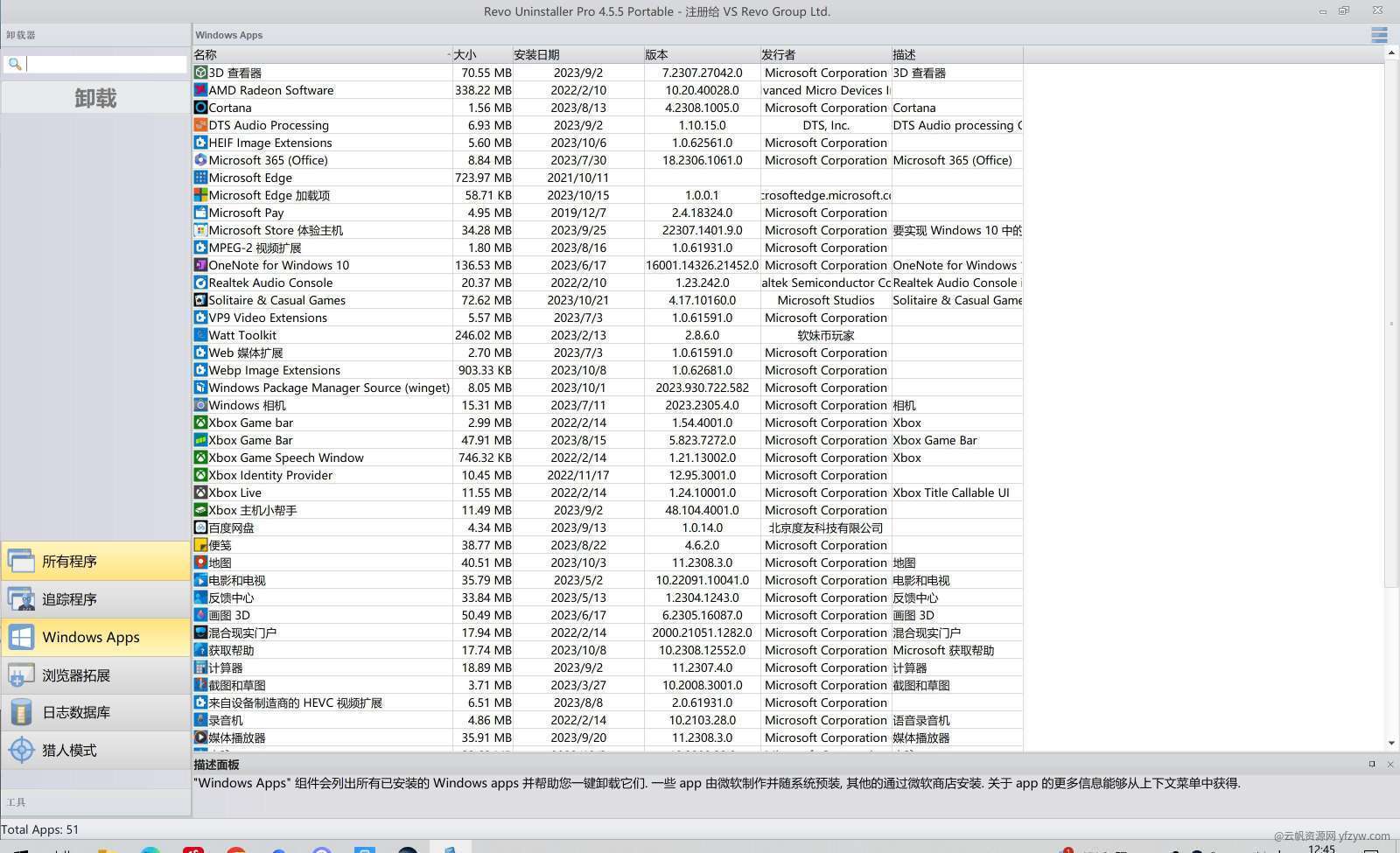
Task: Switch to 追踪程序 section
Action: [95, 599]
